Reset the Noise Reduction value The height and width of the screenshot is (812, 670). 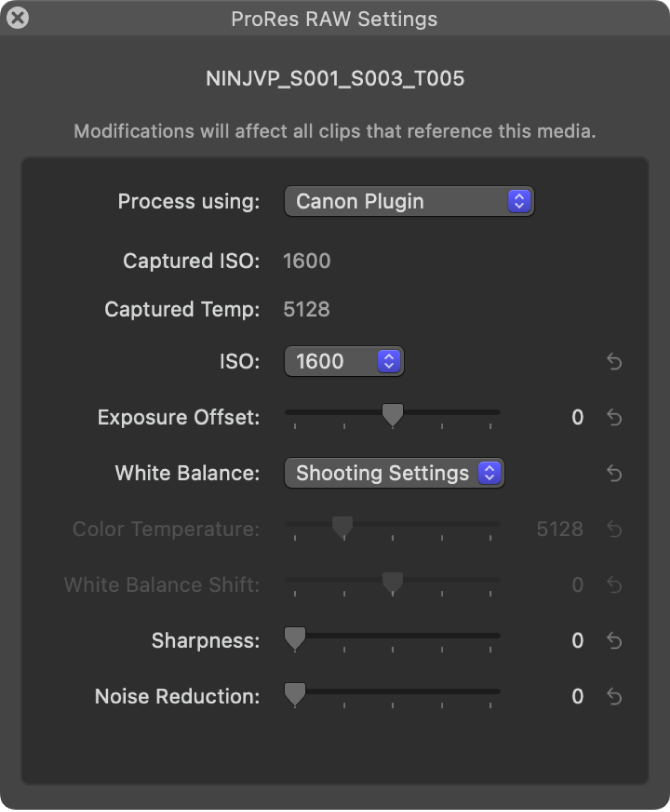pos(615,697)
